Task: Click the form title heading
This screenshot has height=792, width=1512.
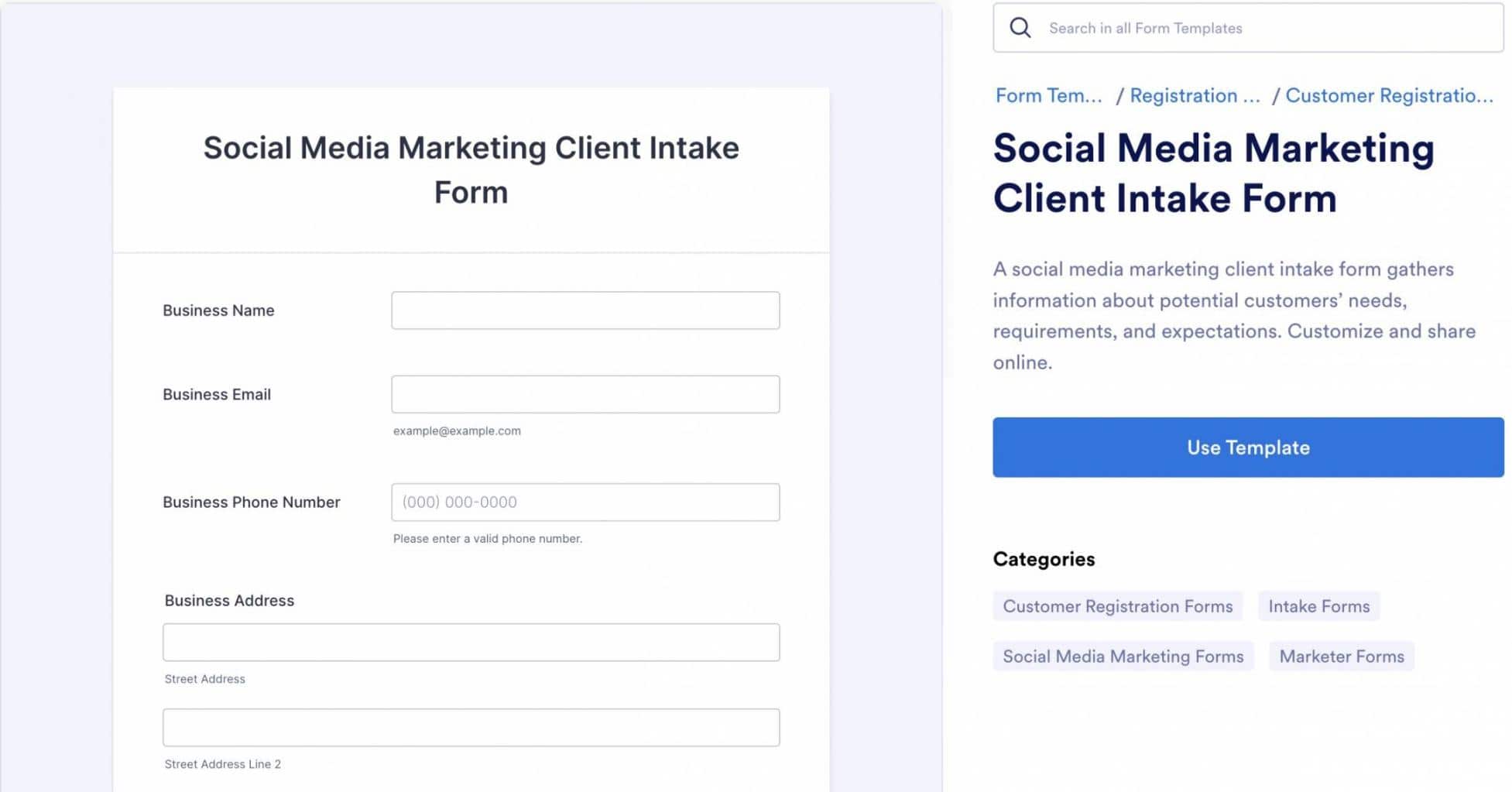Action: tap(471, 170)
